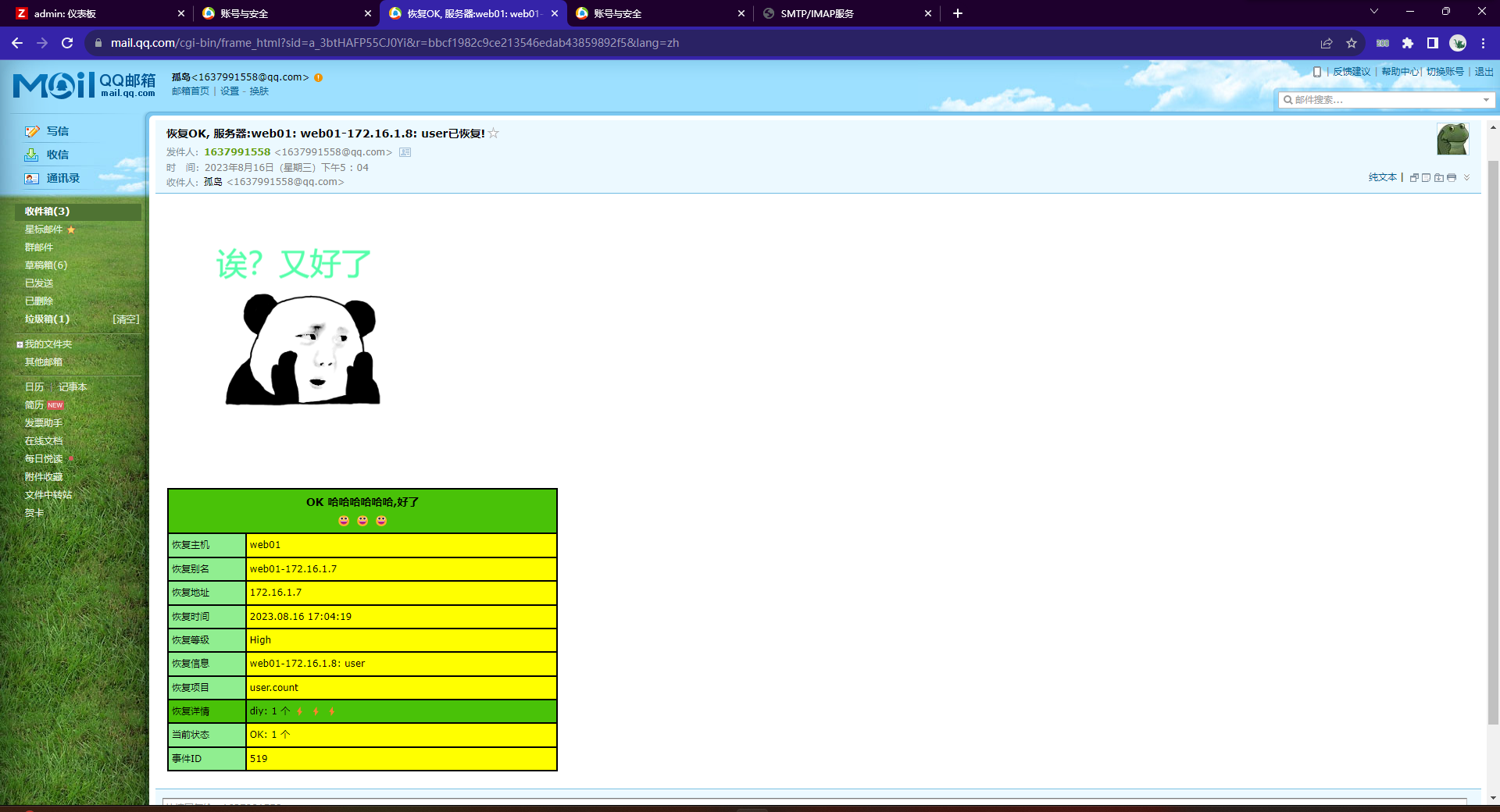Click the sender contact card icon
1500x812 pixels.
[x=405, y=152]
